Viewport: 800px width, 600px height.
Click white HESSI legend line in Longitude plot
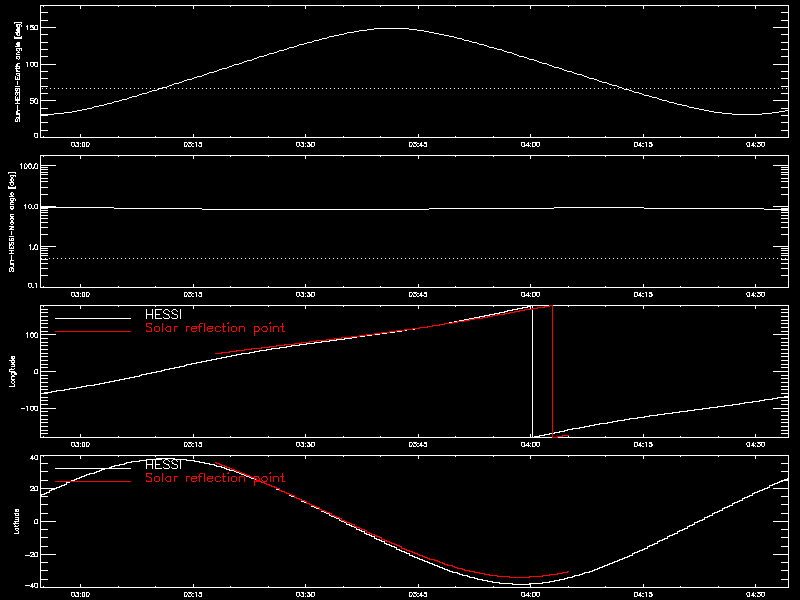(93, 318)
